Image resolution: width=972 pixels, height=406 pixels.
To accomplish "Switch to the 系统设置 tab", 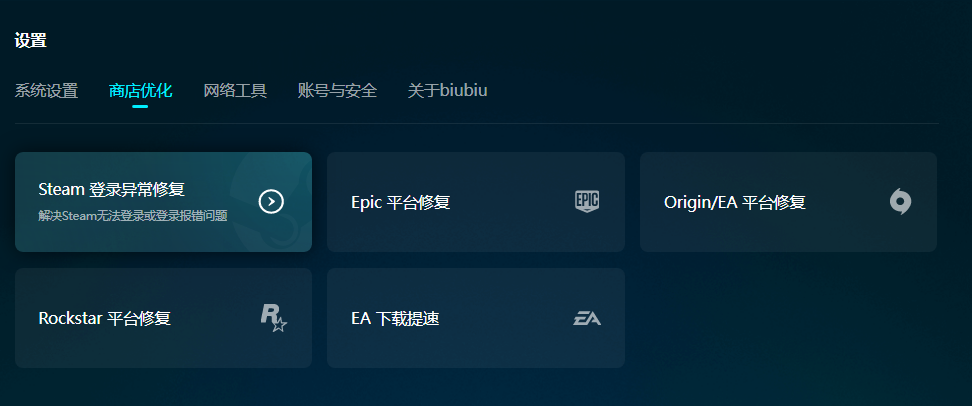I will coord(46,91).
